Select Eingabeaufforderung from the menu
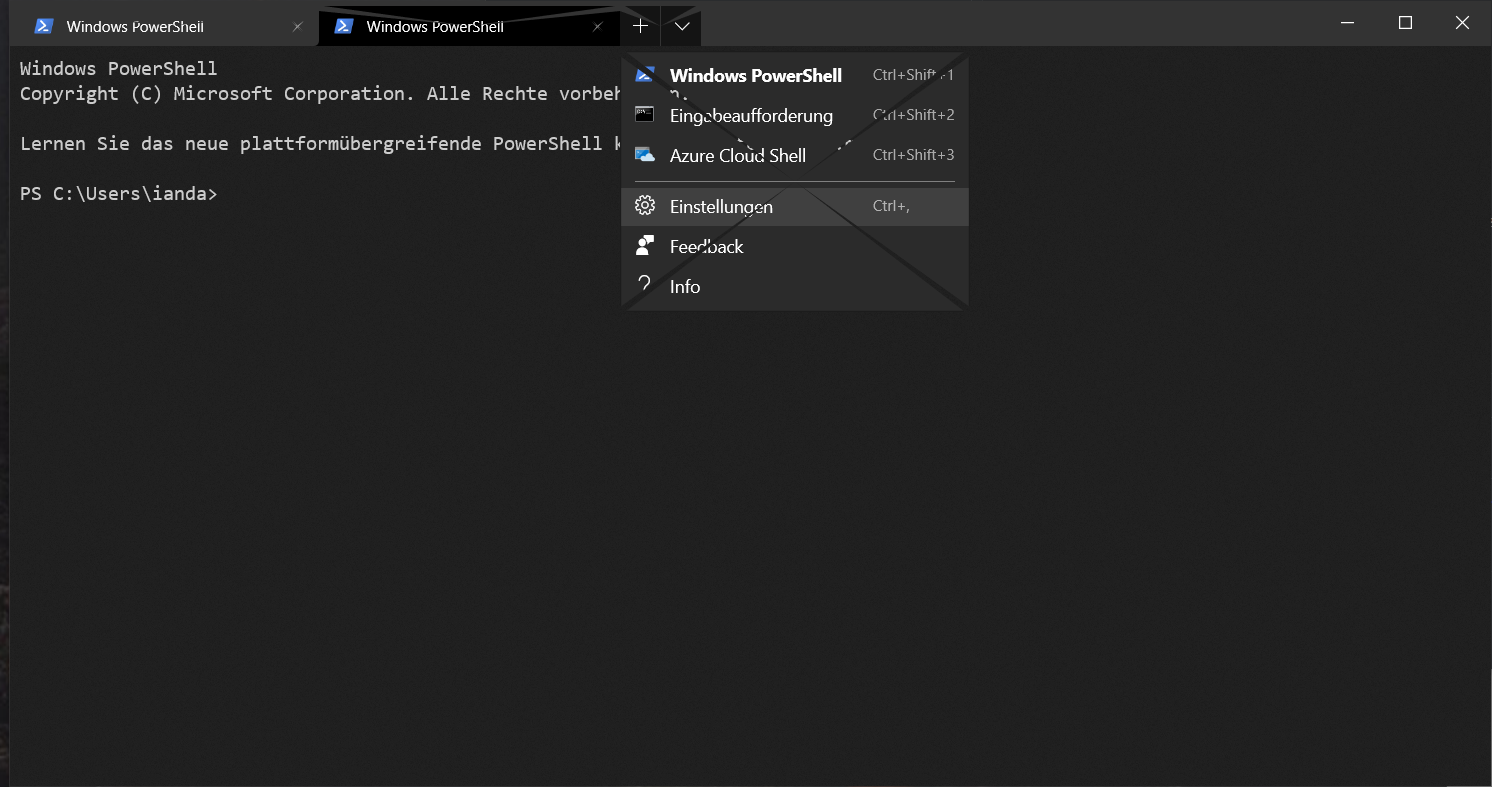The width and height of the screenshot is (1492, 787). 751,116
